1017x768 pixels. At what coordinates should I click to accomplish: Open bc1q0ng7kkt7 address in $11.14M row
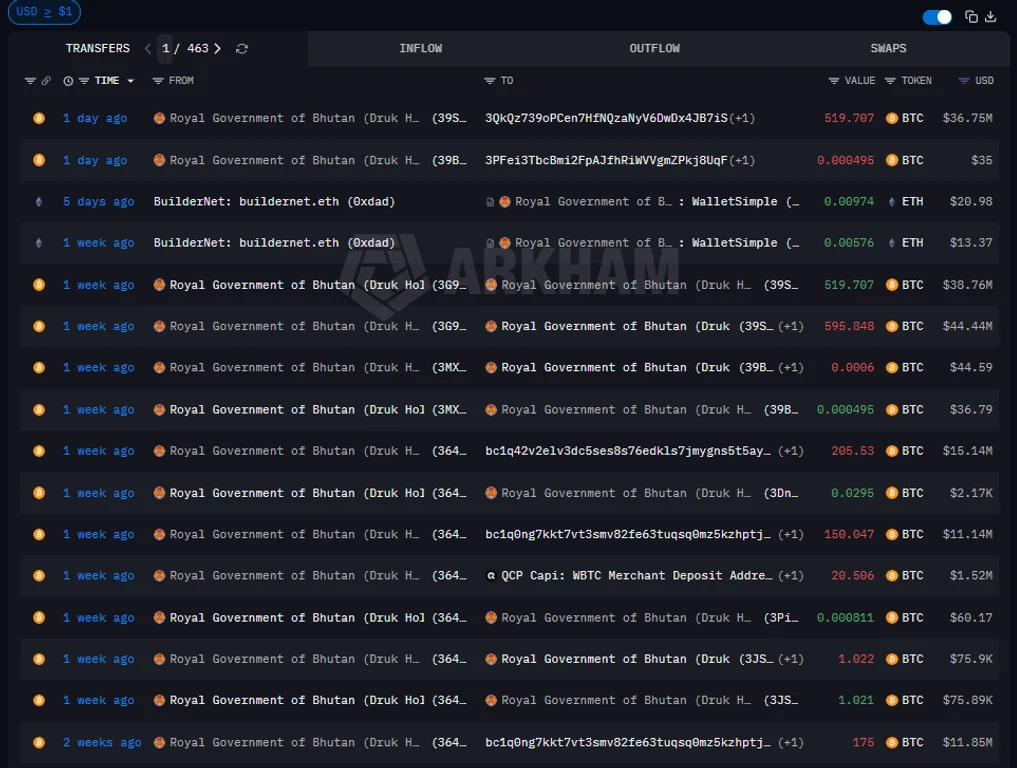click(x=628, y=534)
